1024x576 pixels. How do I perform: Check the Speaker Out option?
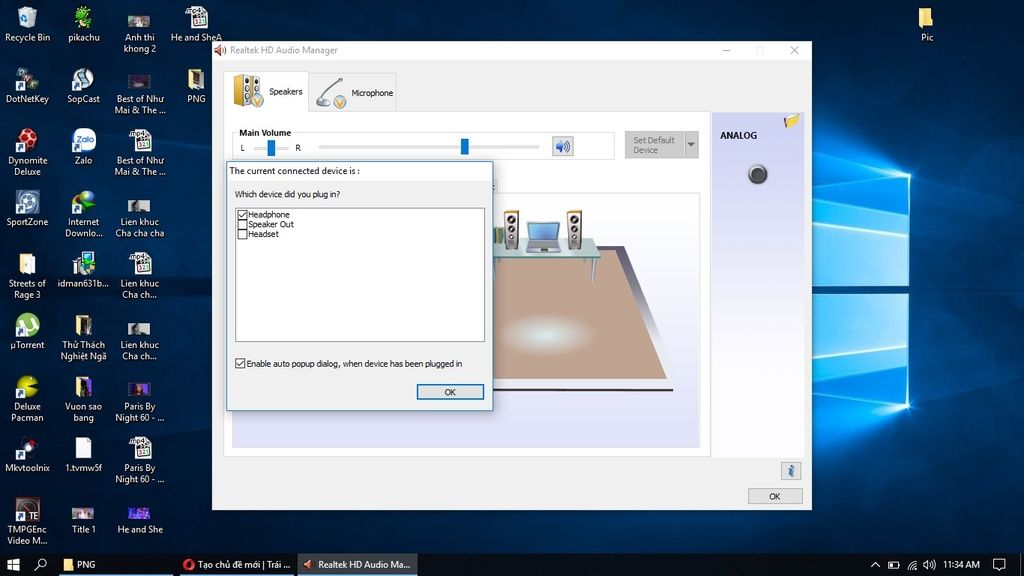[243, 225]
